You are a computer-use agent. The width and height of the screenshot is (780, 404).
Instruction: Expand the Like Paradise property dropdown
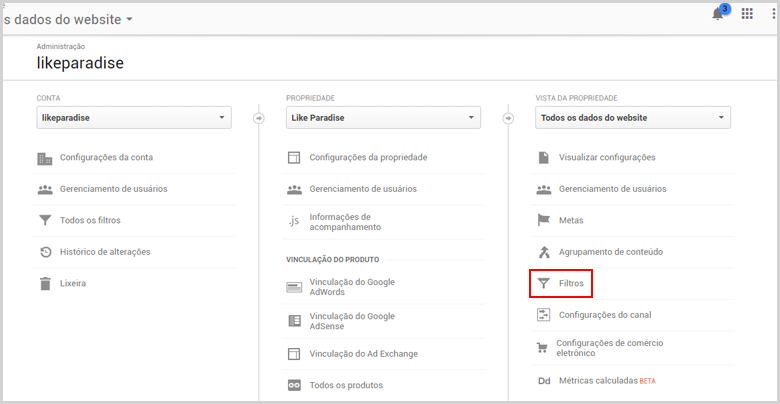point(383,118)
